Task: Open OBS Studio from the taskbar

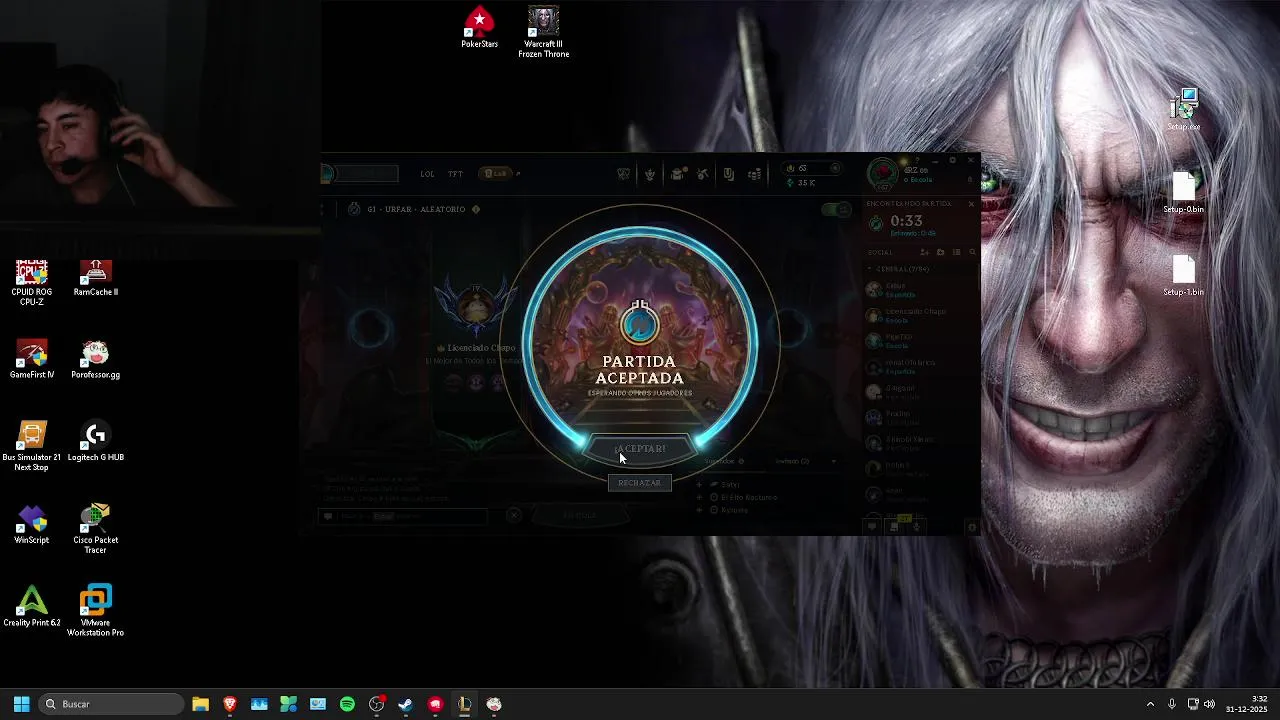Action: pos(376,704)
